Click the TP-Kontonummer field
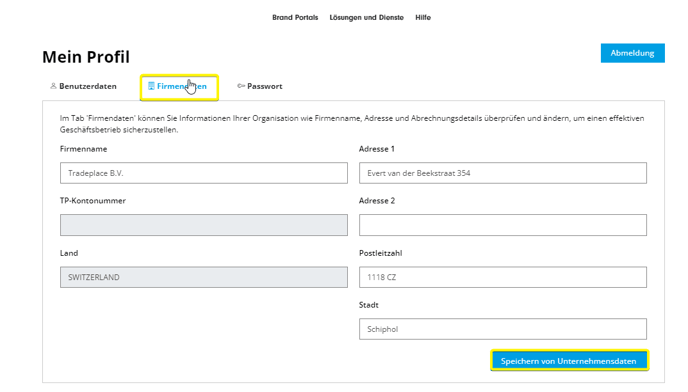Image resolution: width=688 pixels, height=392 pixels. pyautogui.click(x=204, y=225)
